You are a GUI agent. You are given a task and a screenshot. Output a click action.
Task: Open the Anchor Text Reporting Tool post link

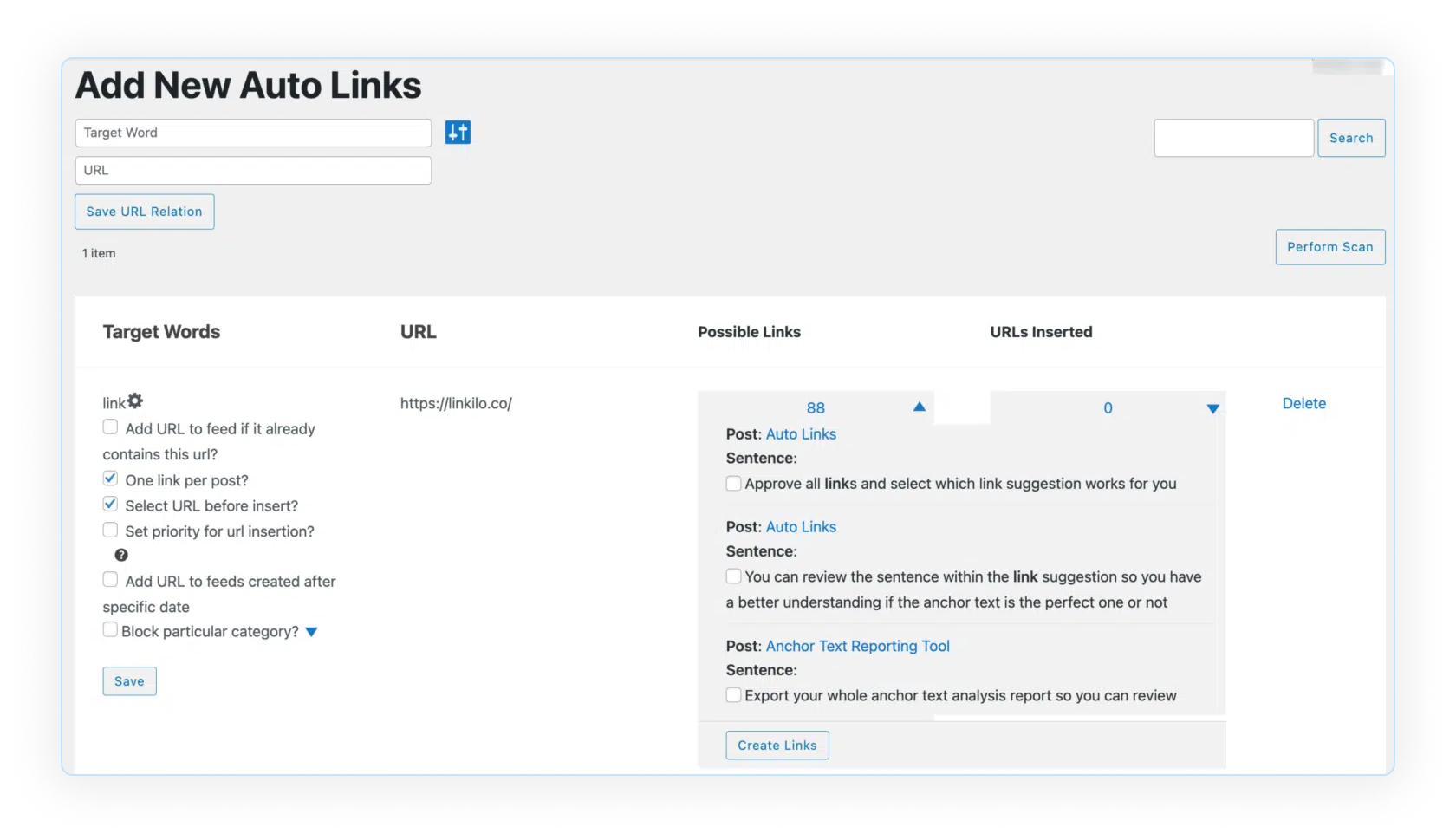pos(857,646)
